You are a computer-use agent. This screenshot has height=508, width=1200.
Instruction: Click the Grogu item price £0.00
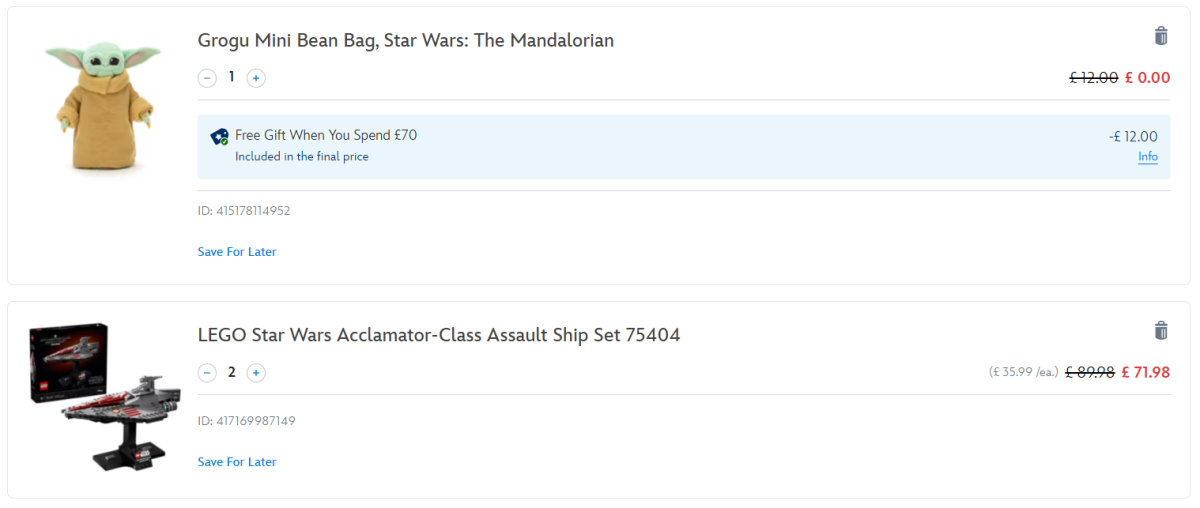coord(1147,78)
